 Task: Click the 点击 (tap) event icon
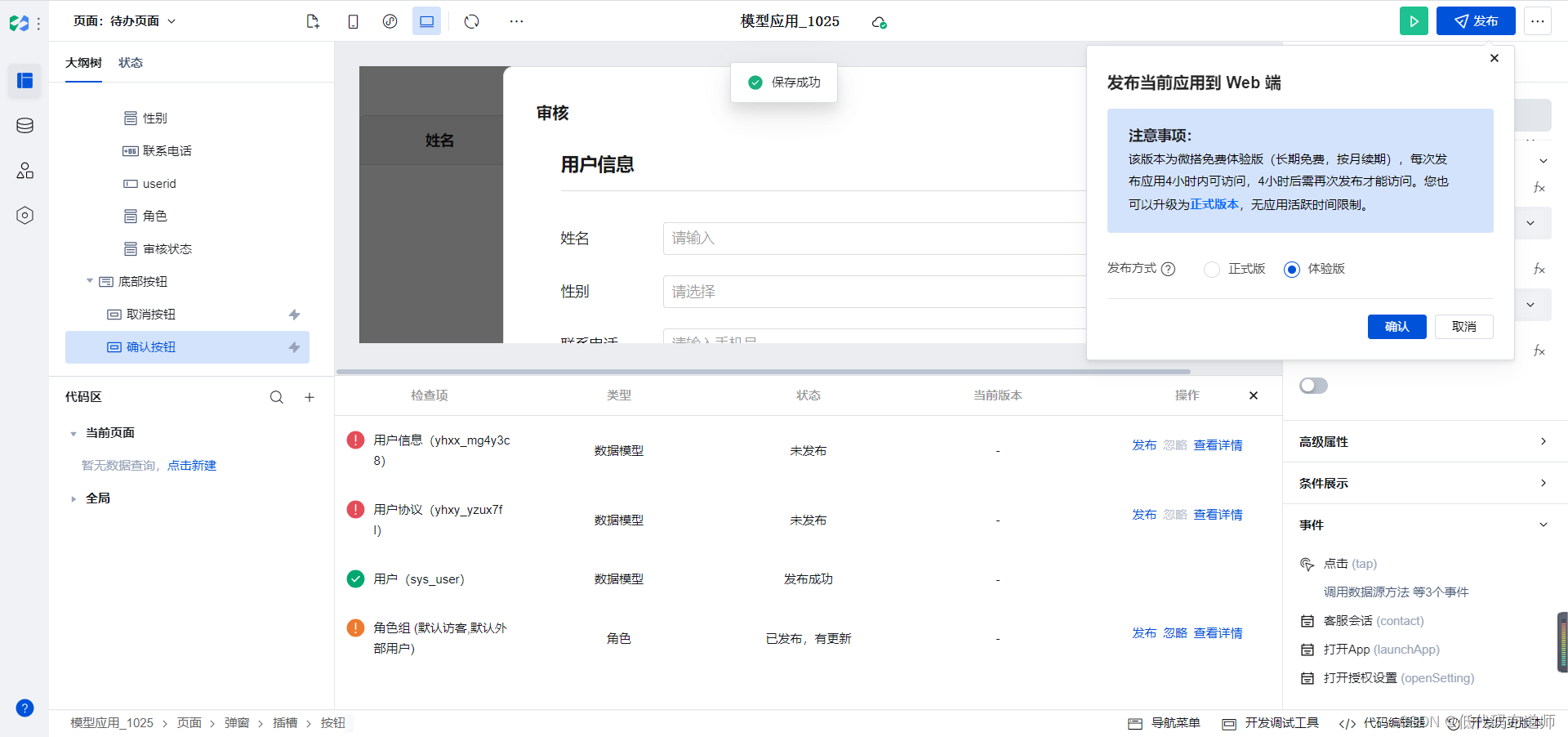coord(1307,564)
